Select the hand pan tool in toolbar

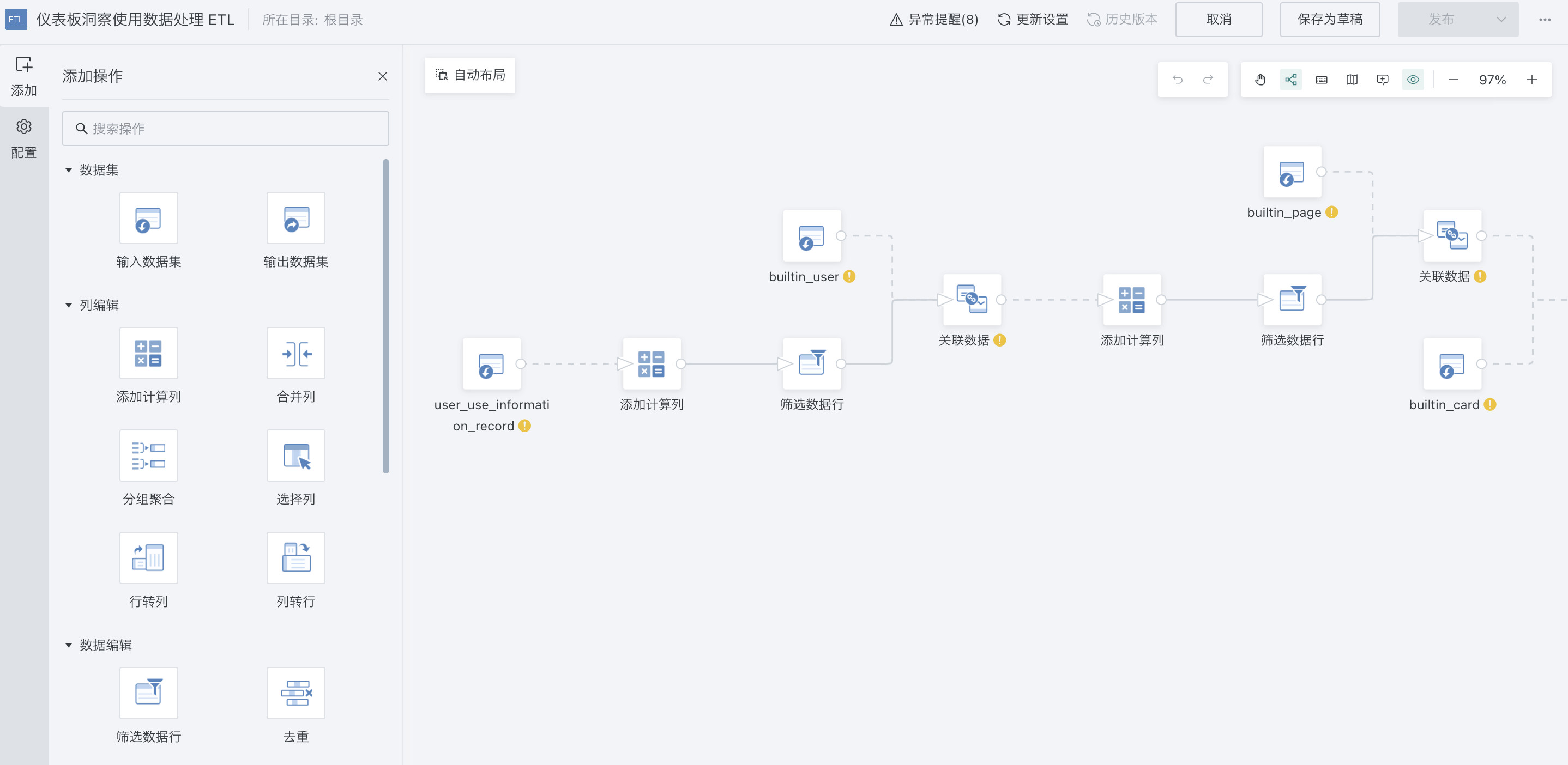coord(1260,80)
